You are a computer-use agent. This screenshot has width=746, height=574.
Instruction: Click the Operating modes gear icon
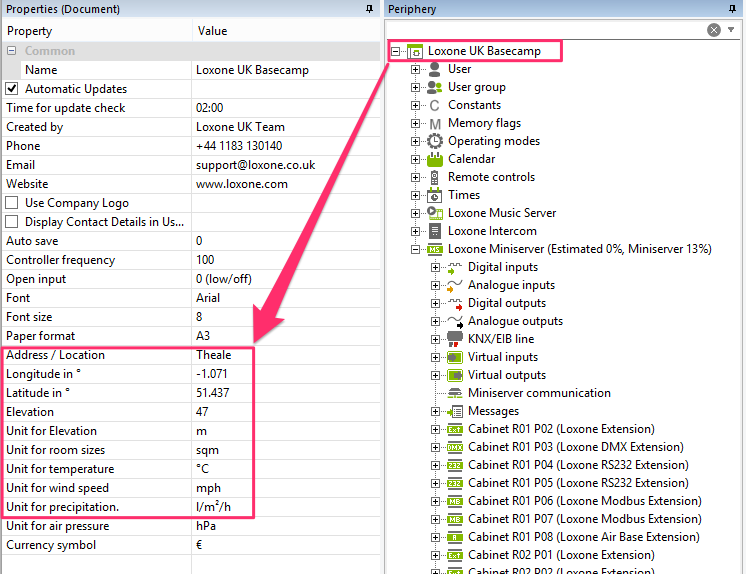pos(435,141)
